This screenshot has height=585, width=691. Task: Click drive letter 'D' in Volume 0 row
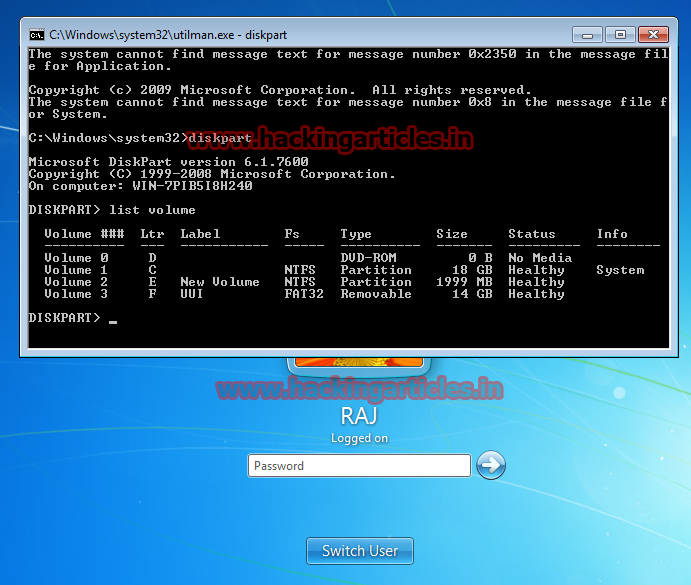(152, 257)
